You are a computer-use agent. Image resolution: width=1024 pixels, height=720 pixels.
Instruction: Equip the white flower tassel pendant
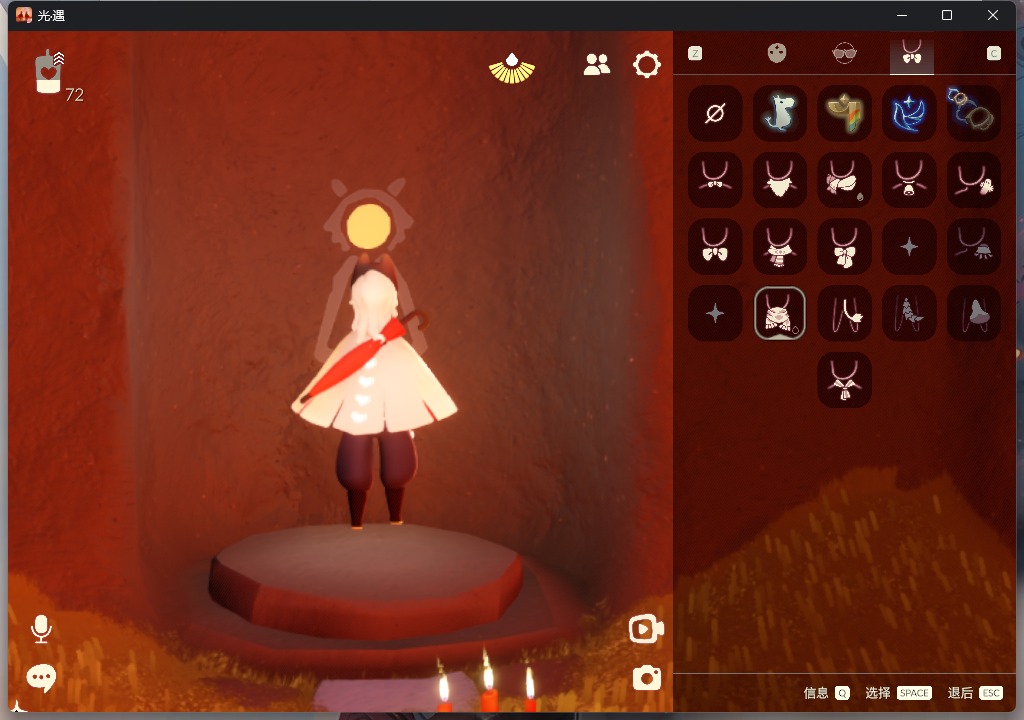coord(844,313)
